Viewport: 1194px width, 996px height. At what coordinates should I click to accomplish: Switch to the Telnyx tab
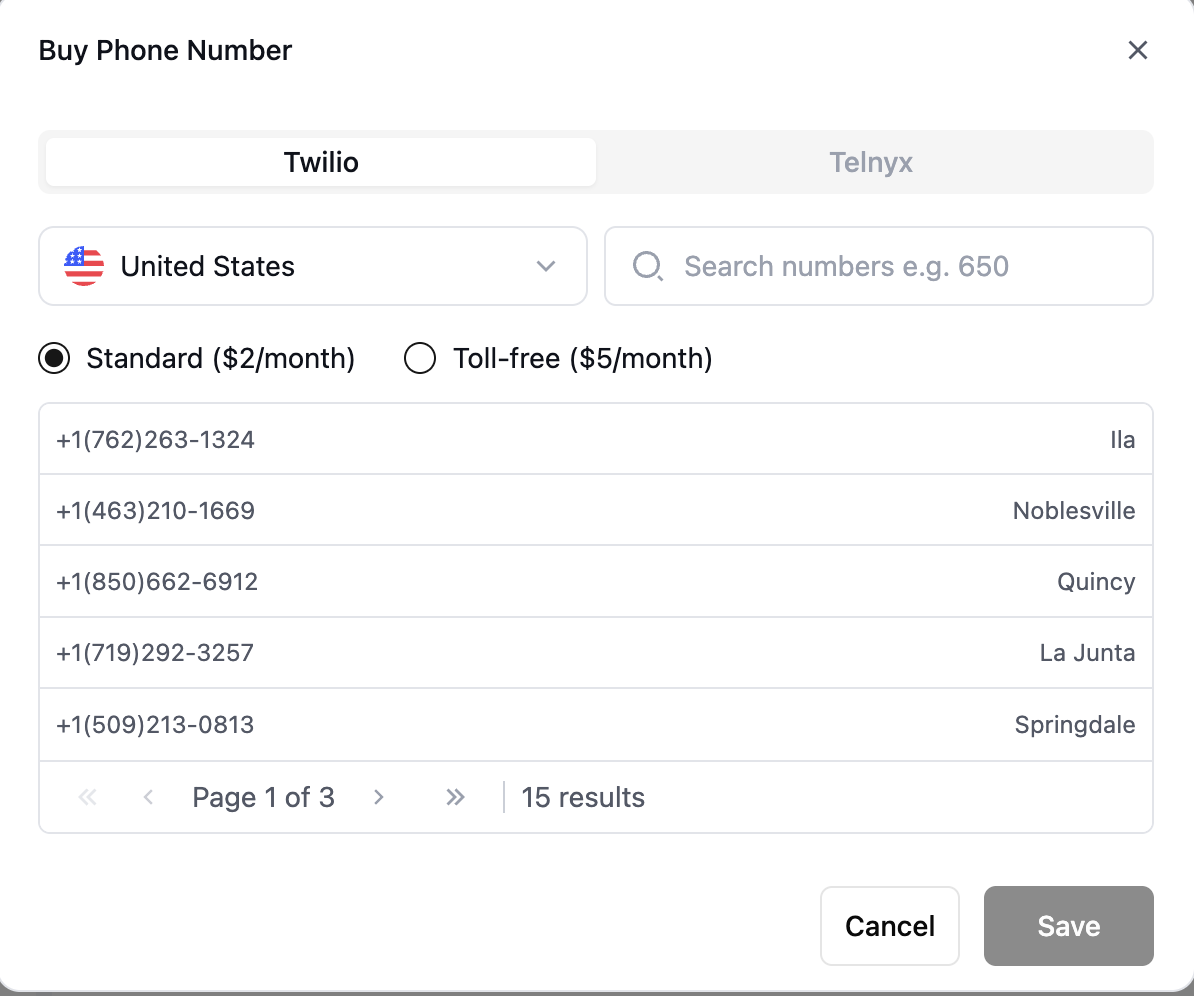pos(871,162)
